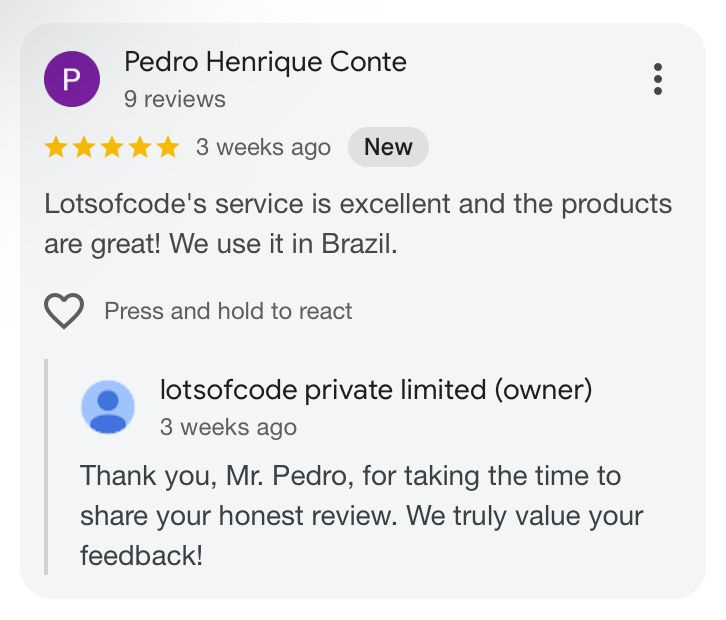The height and width of the screenshot is (620, 726).
Task: Open lotsofcode private limited owner name
Action: coord(376,390)
